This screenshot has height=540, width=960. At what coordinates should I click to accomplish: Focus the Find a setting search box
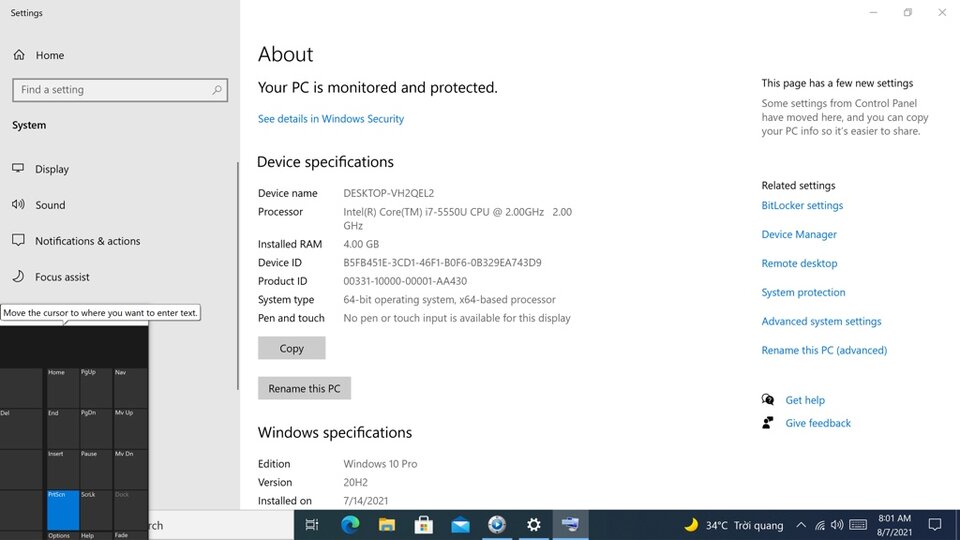pyautogui.click(x=120, y=90)
